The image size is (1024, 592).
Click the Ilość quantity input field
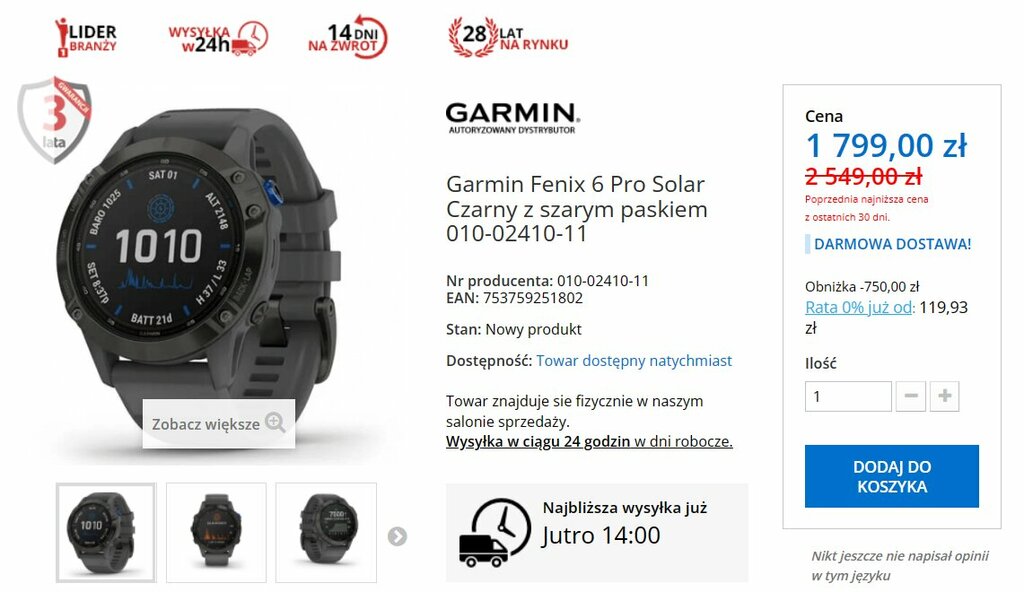[x=848, y=397]
